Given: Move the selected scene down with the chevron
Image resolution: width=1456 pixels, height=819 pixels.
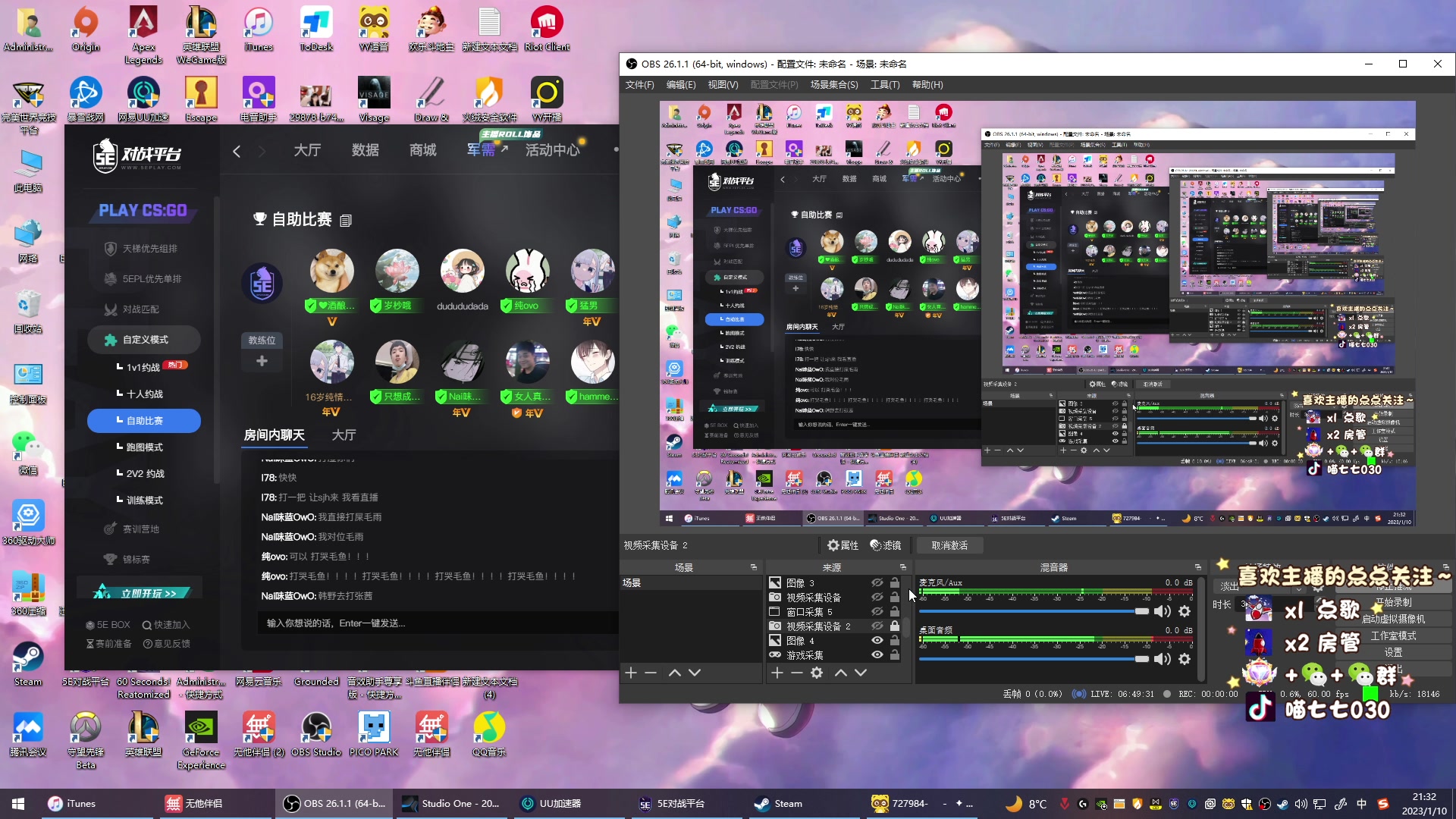Looking at the screenshot, I should (x=695, y=673).
